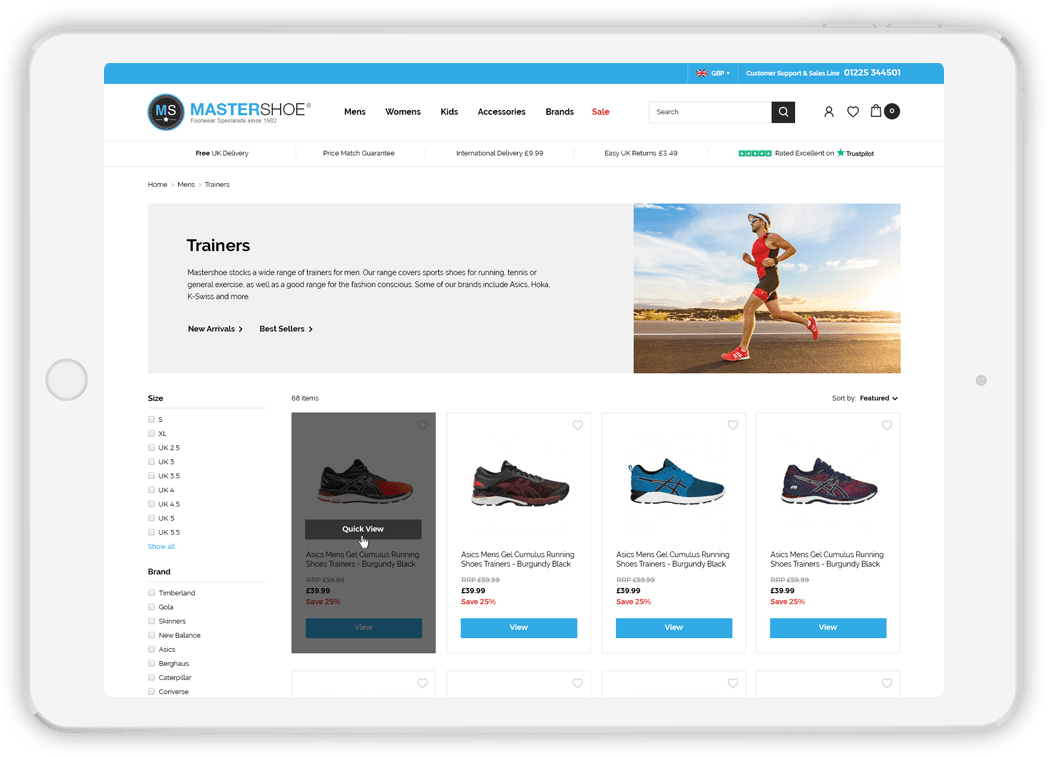Screen dimensions: 1048x757
Task: Tick the UK 4 size checkbox
Action: tap(152, 490)
